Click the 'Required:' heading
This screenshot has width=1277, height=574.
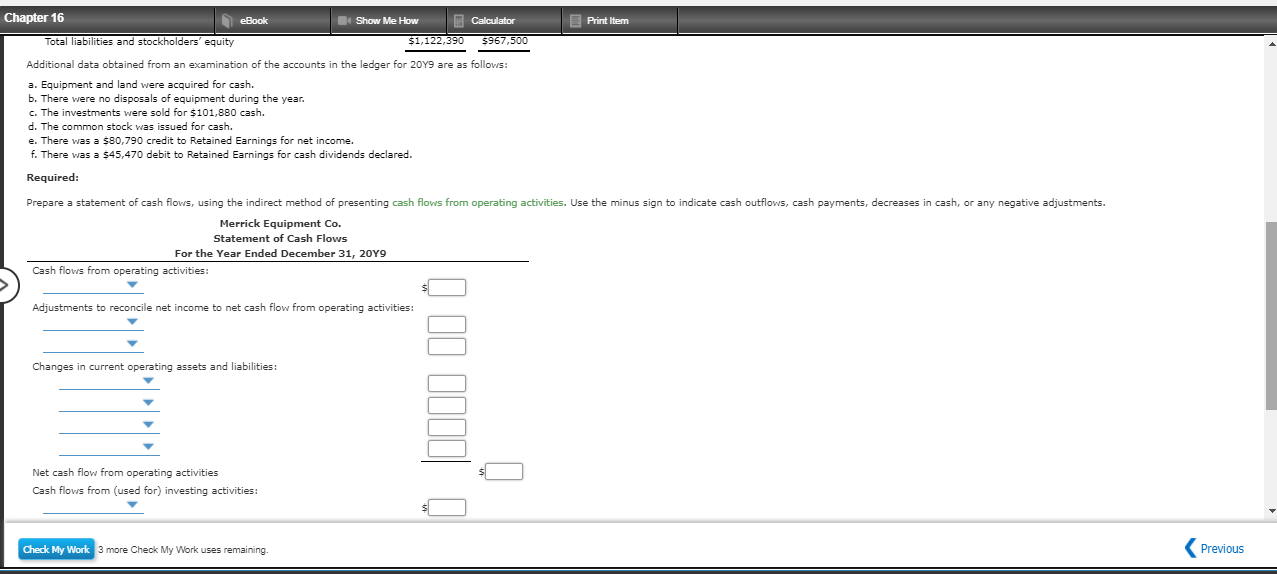coord(53,177)
